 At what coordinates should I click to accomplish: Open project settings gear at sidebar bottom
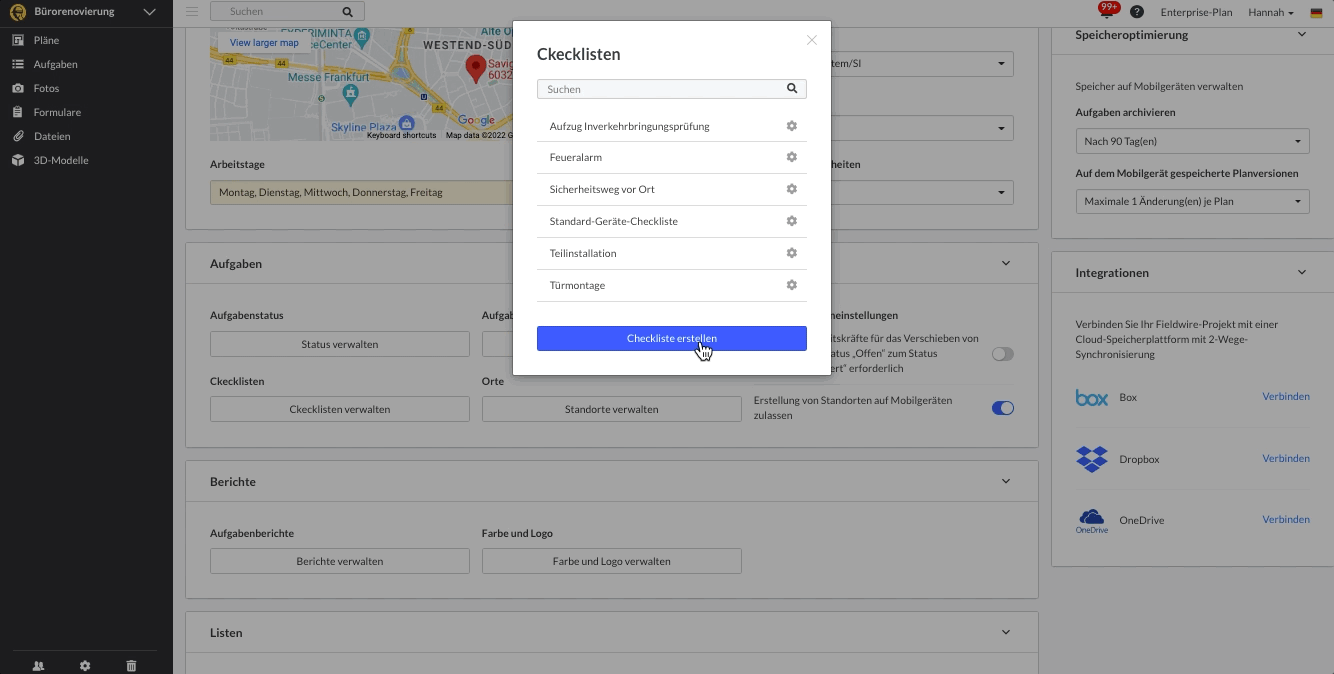click(85, 666)
